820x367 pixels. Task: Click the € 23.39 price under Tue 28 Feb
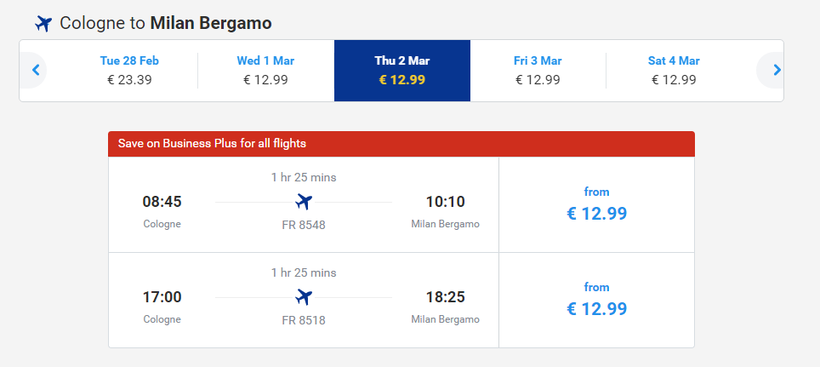click(x=130, y=80)
